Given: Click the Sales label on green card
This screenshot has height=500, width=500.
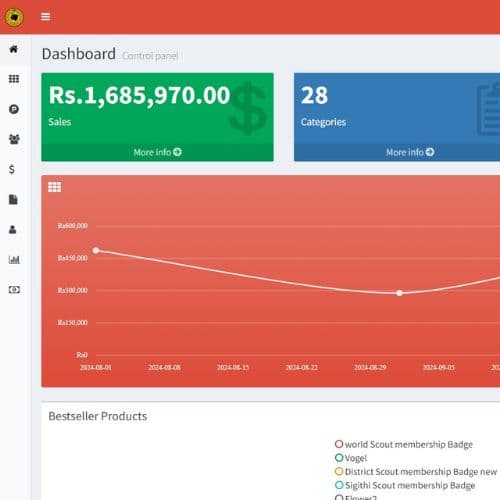Looking at the screenshot, I should [x=60, y=122].
